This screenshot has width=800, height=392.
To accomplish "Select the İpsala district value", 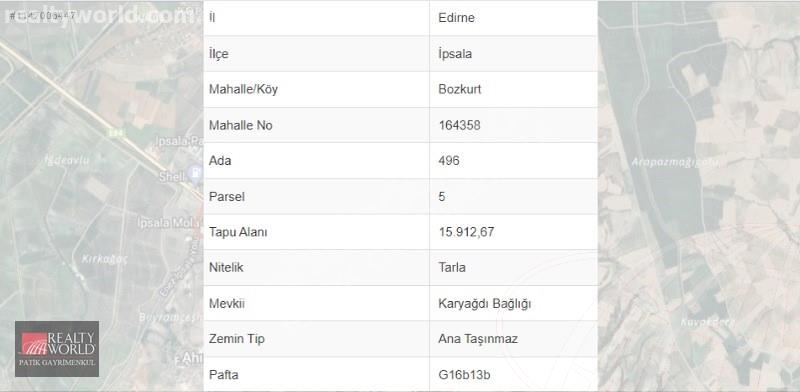I will pyautogui.click(x=455, y=54).
